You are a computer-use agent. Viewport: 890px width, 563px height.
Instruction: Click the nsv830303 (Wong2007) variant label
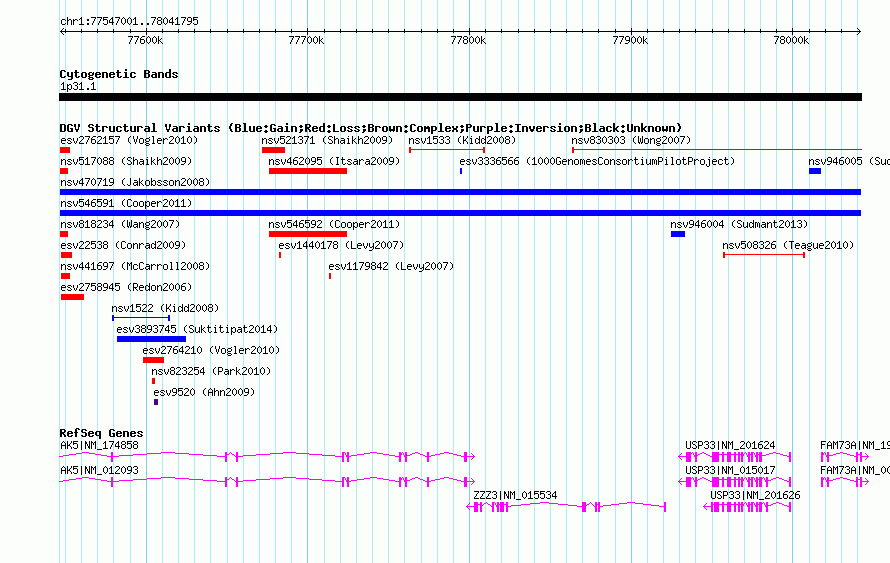[x=631, y=140]
